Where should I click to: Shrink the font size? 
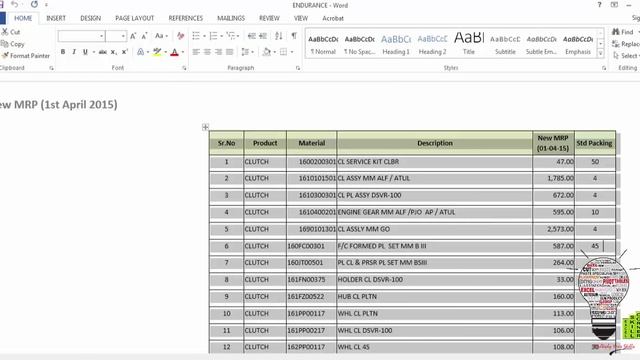(144, 36)
